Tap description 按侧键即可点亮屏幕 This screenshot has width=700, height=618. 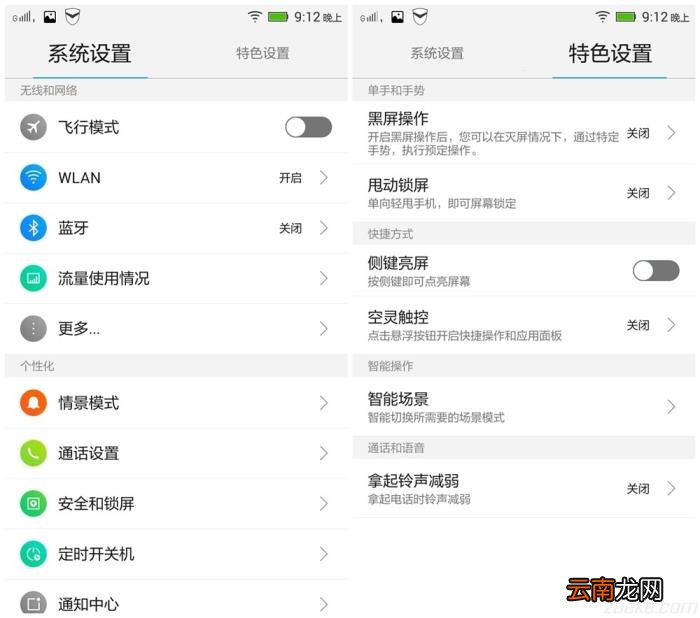(x=419, y=281)
